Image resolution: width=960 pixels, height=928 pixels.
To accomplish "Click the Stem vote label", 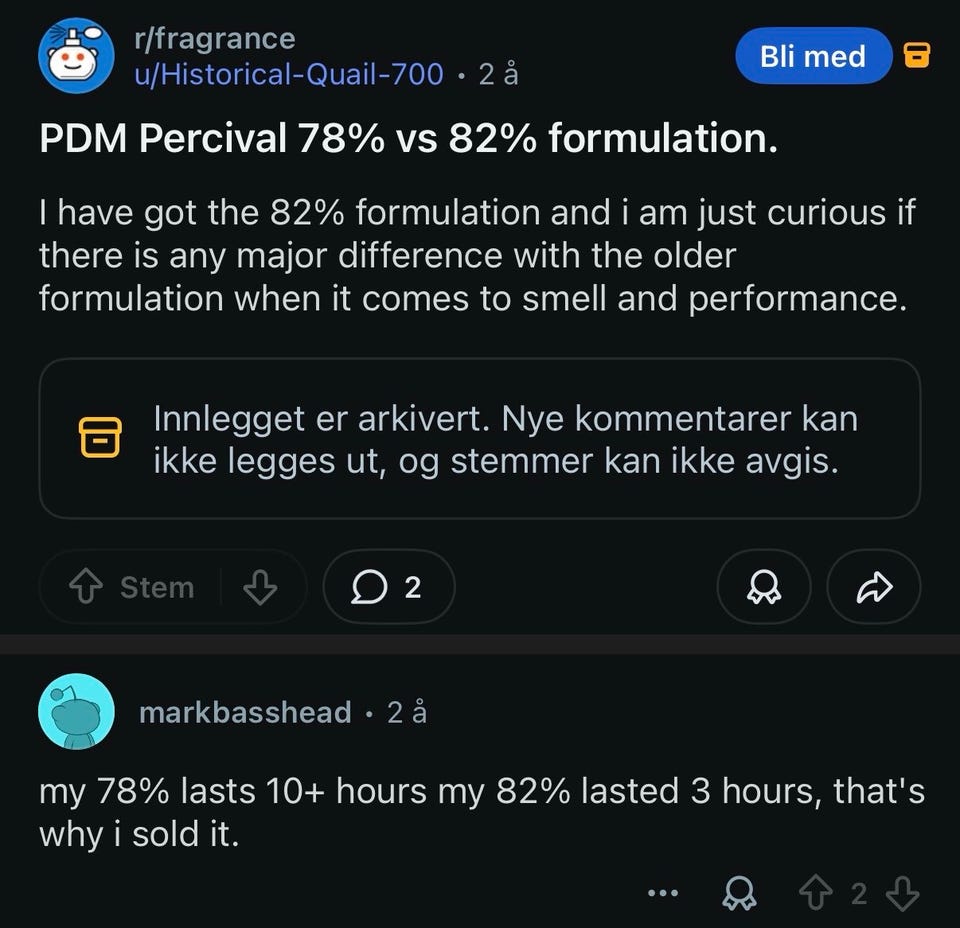I will click(x=157, y=587).
